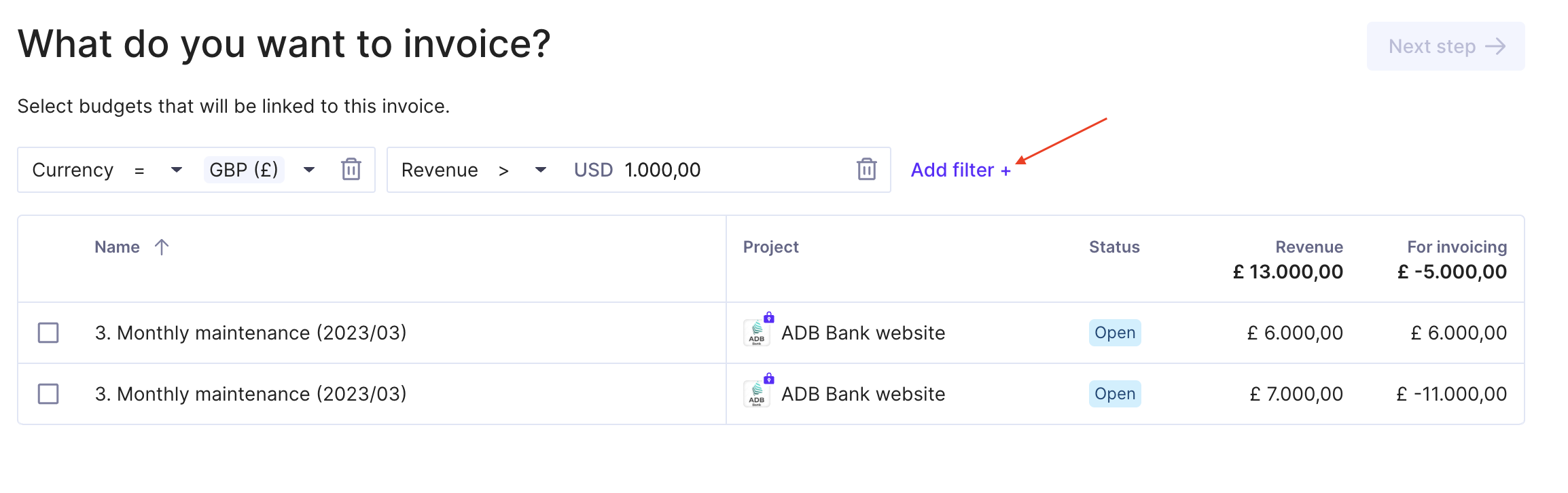1568x493 pixels.
Task: Open the Currency operator dropdown arrow
Action: point(177,170)
